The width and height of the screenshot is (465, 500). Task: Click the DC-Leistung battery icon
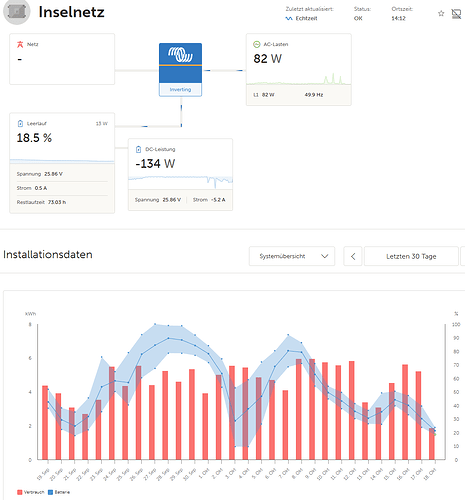coord(138,149)
